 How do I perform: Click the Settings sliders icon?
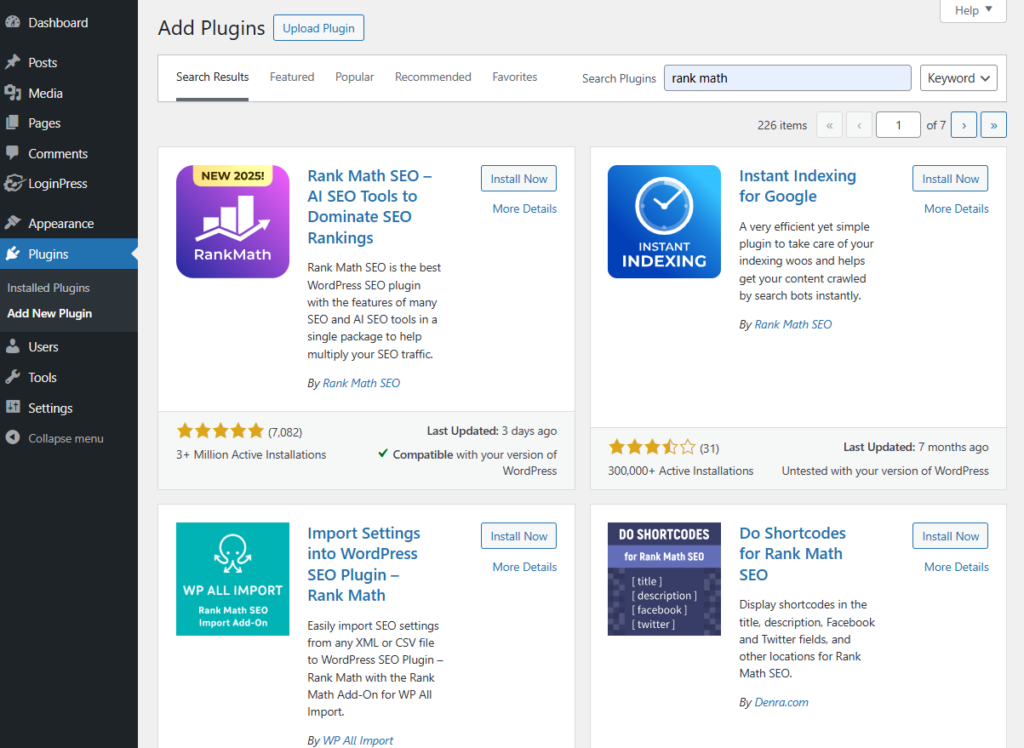tap(12, 407)
